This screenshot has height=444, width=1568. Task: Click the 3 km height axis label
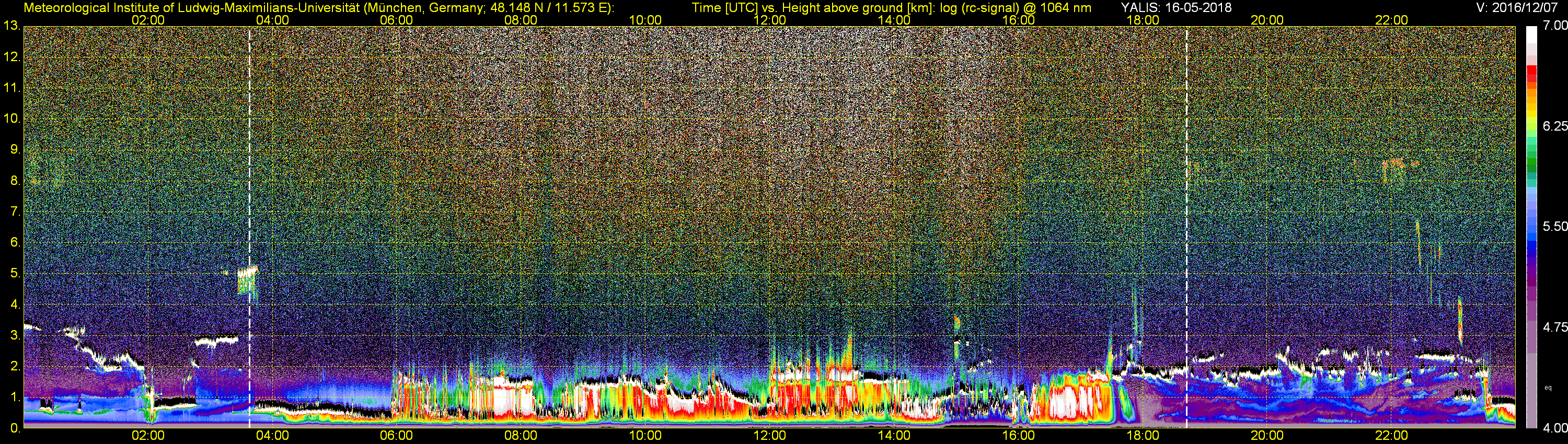tap(14, 335)
